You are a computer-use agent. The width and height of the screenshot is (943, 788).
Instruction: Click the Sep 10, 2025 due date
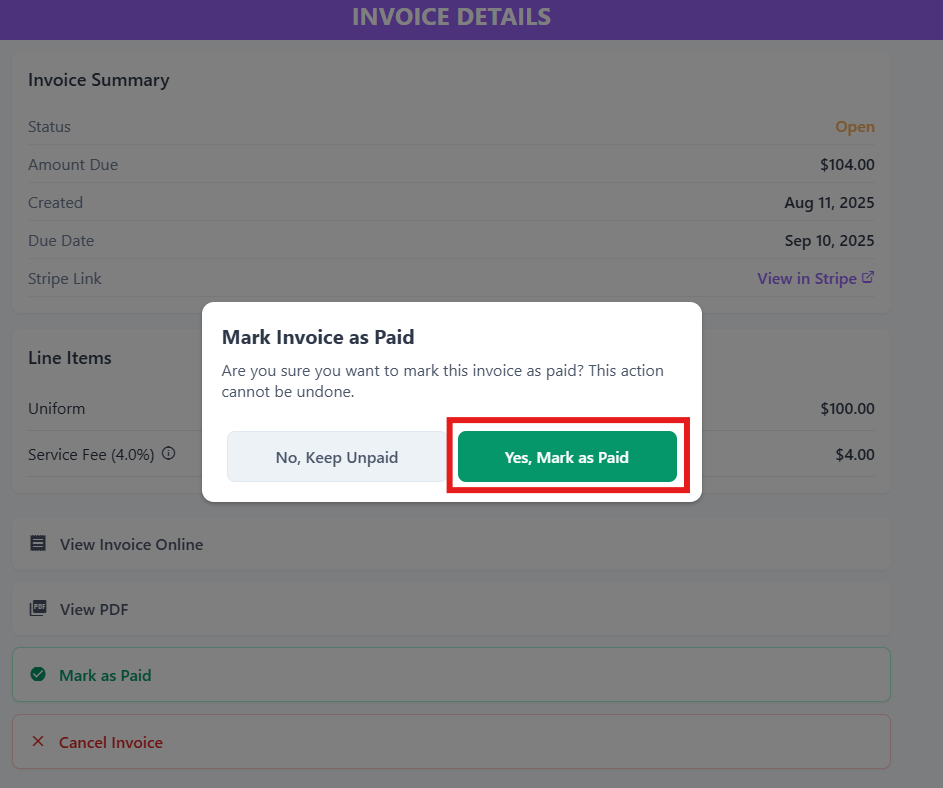(x=829, y=241)
